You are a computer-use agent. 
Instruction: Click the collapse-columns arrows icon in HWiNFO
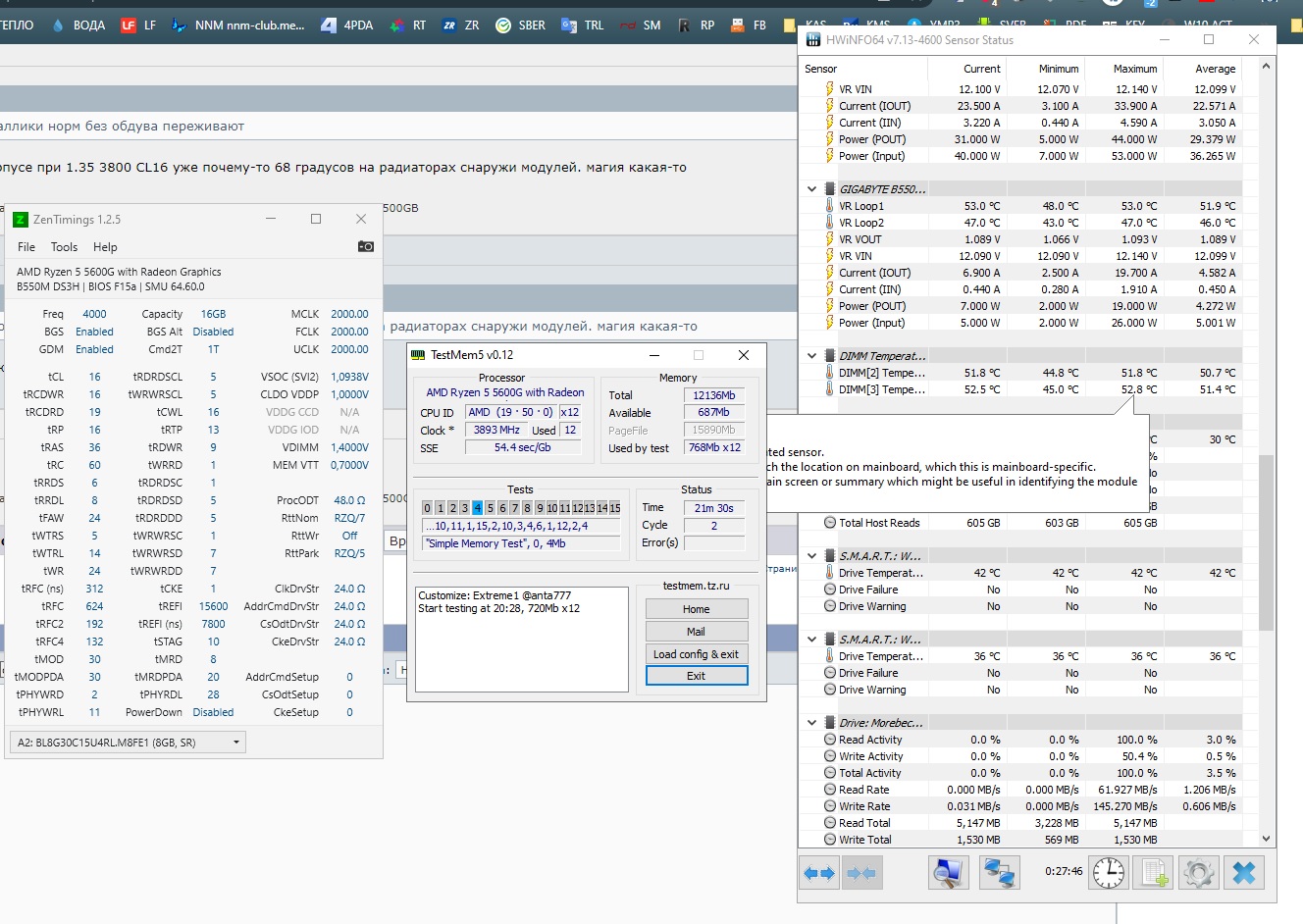(x=861, y=873)
